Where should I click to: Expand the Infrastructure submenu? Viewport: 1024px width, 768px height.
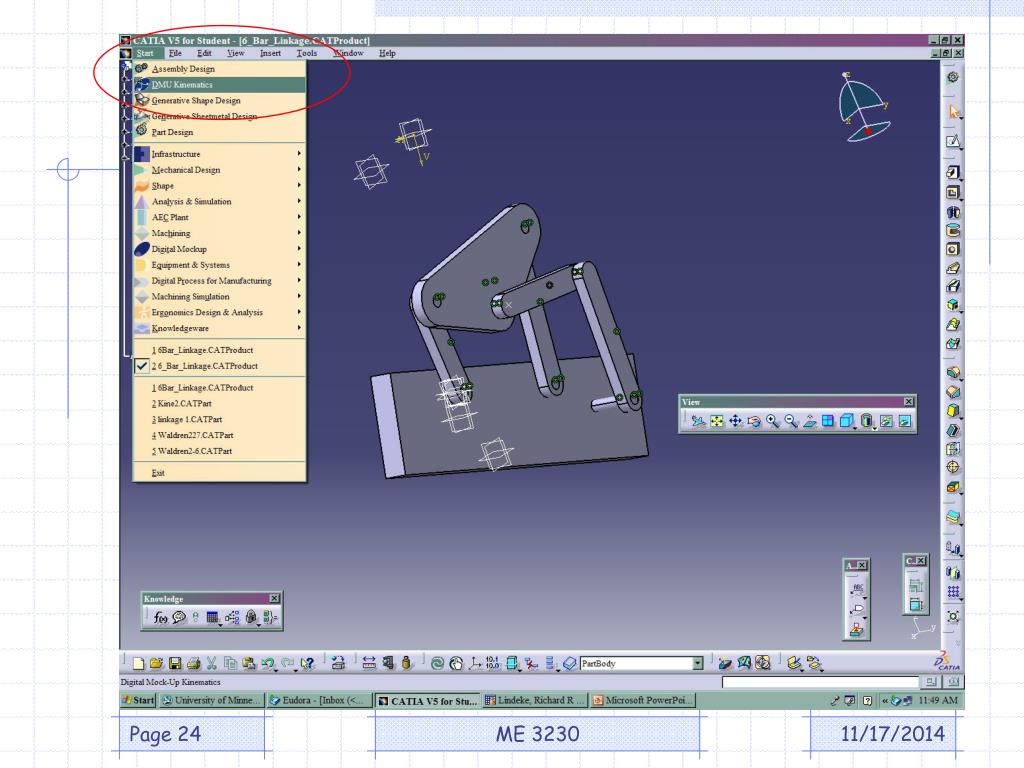pos(219,154)
